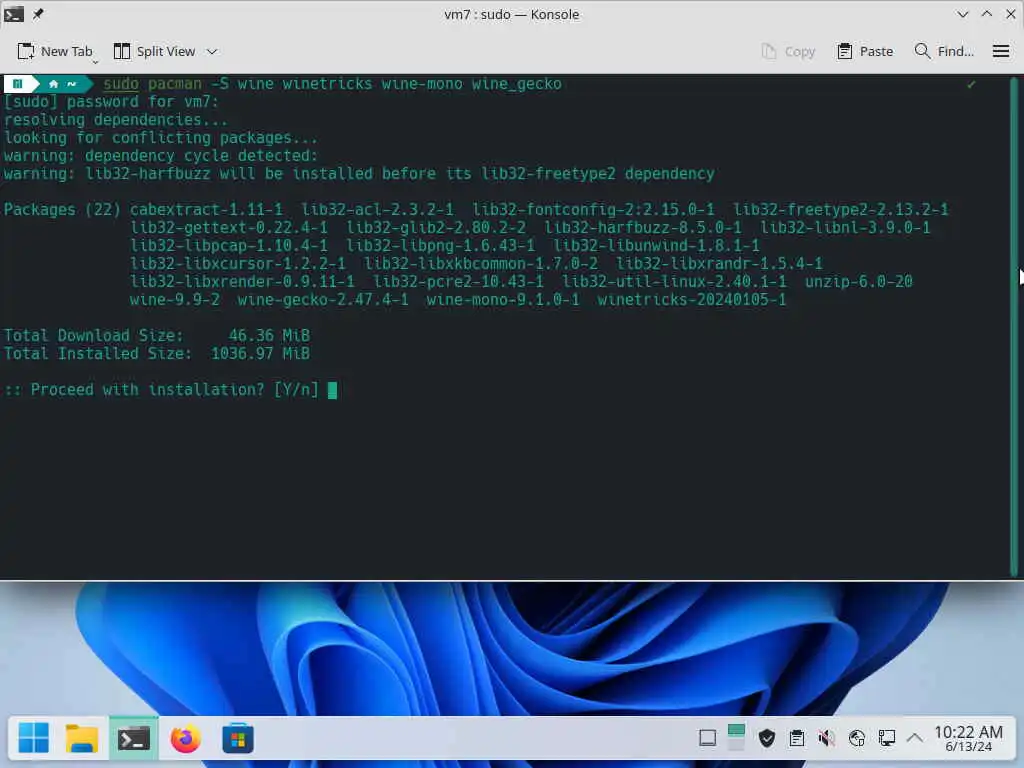The width and height of the screenshot is (1024, 768).
Task: Click the muted volume tray icon
Action: [x=826, y=739]
